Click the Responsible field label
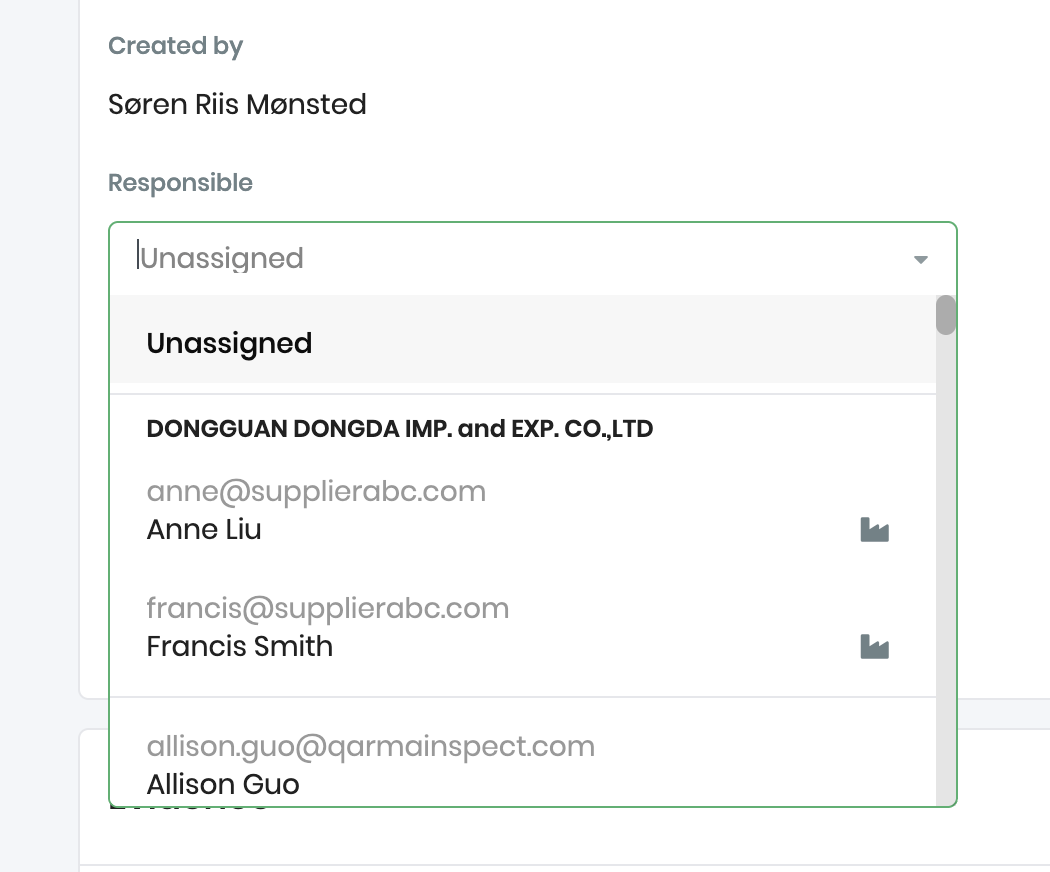The width and height of the screenshot is (1050, 872). [x=180, y=183]
